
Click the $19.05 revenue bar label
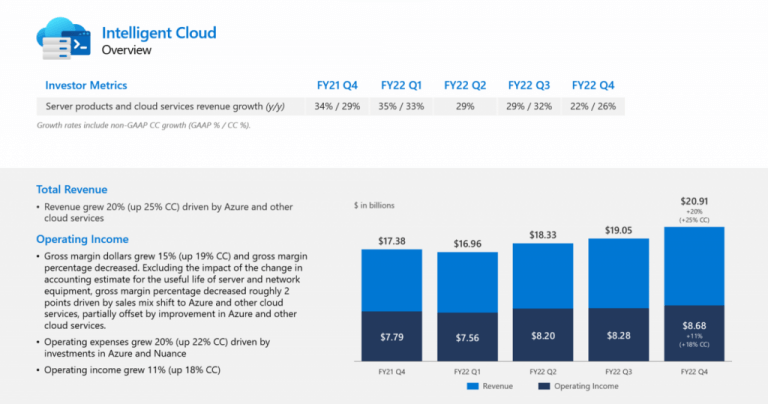pos(618,230)
